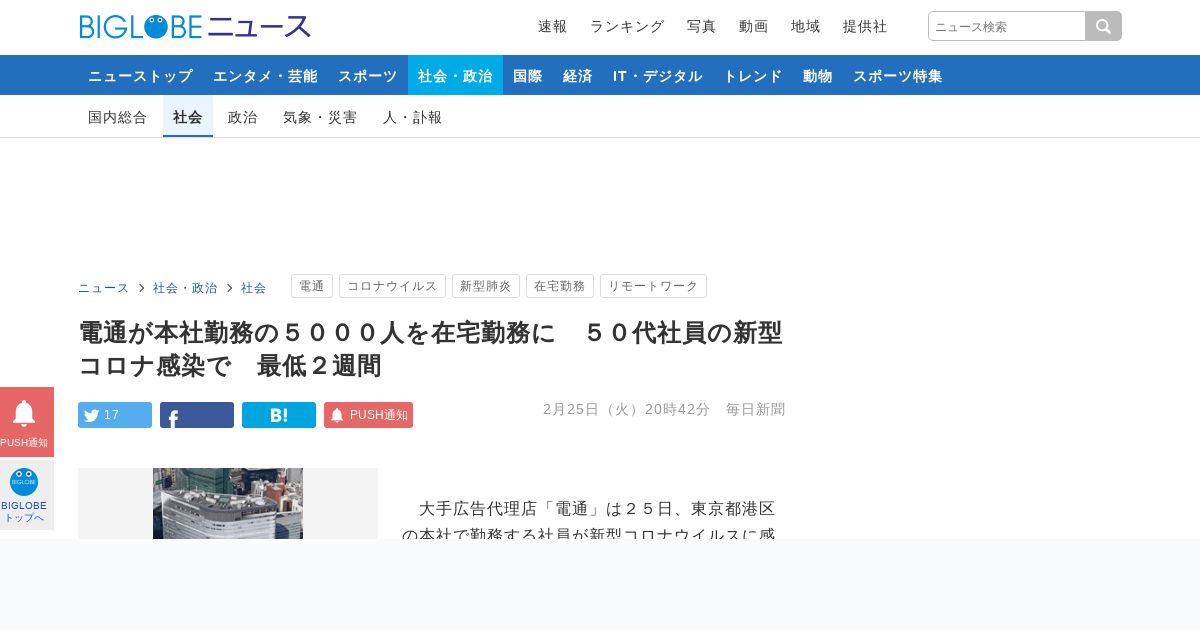Select エンタメ・芸能 navigation item
This screenshot has width=1200, height=630.
265,75
